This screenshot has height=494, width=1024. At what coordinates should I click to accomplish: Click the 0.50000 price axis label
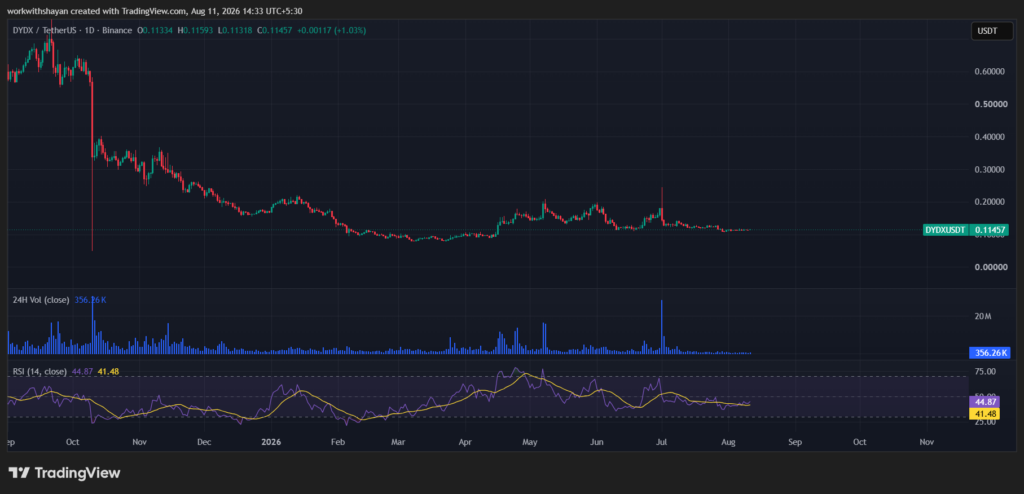pyautogui.click(x=990, y=104)
